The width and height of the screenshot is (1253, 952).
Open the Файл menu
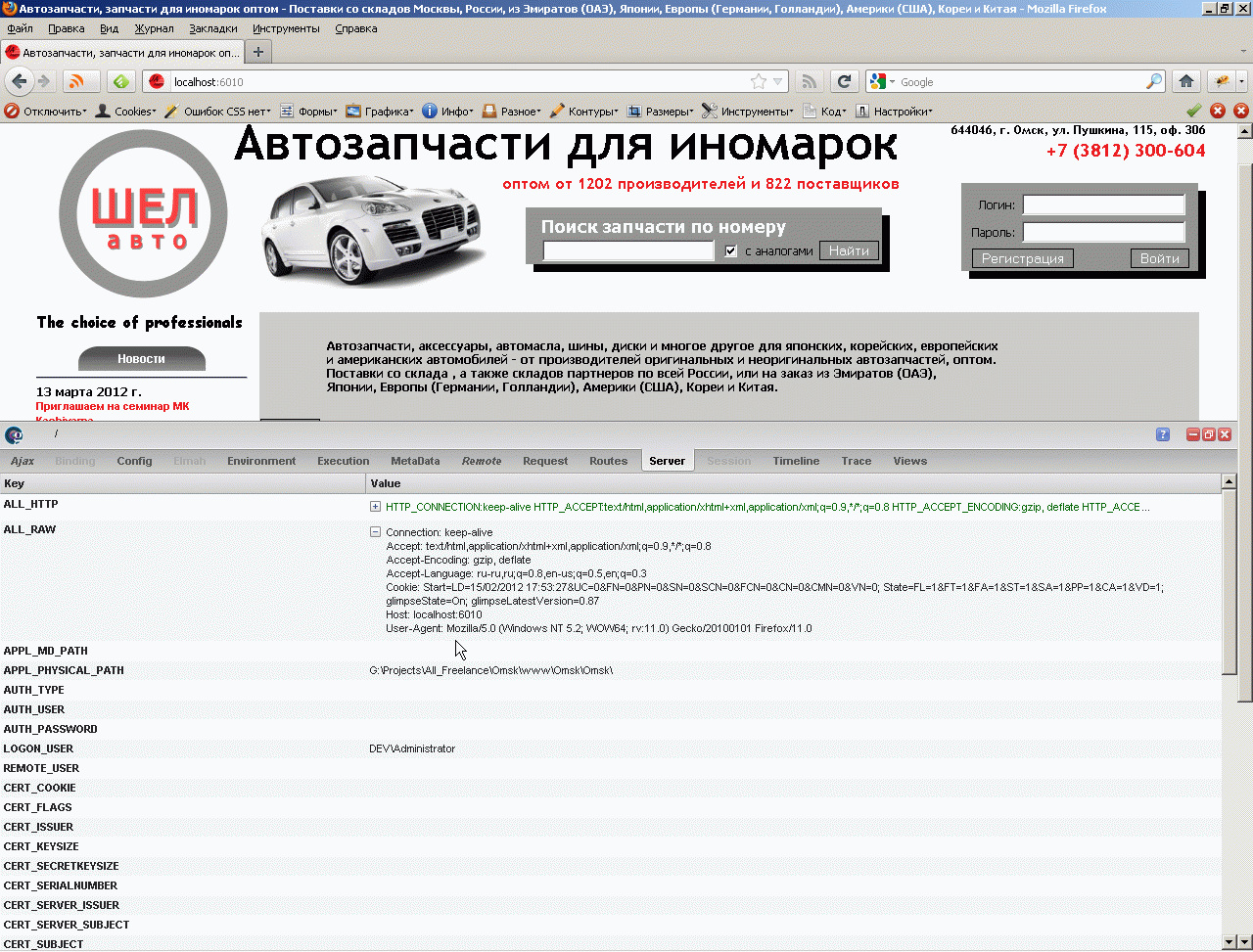[x=20, y=28]
